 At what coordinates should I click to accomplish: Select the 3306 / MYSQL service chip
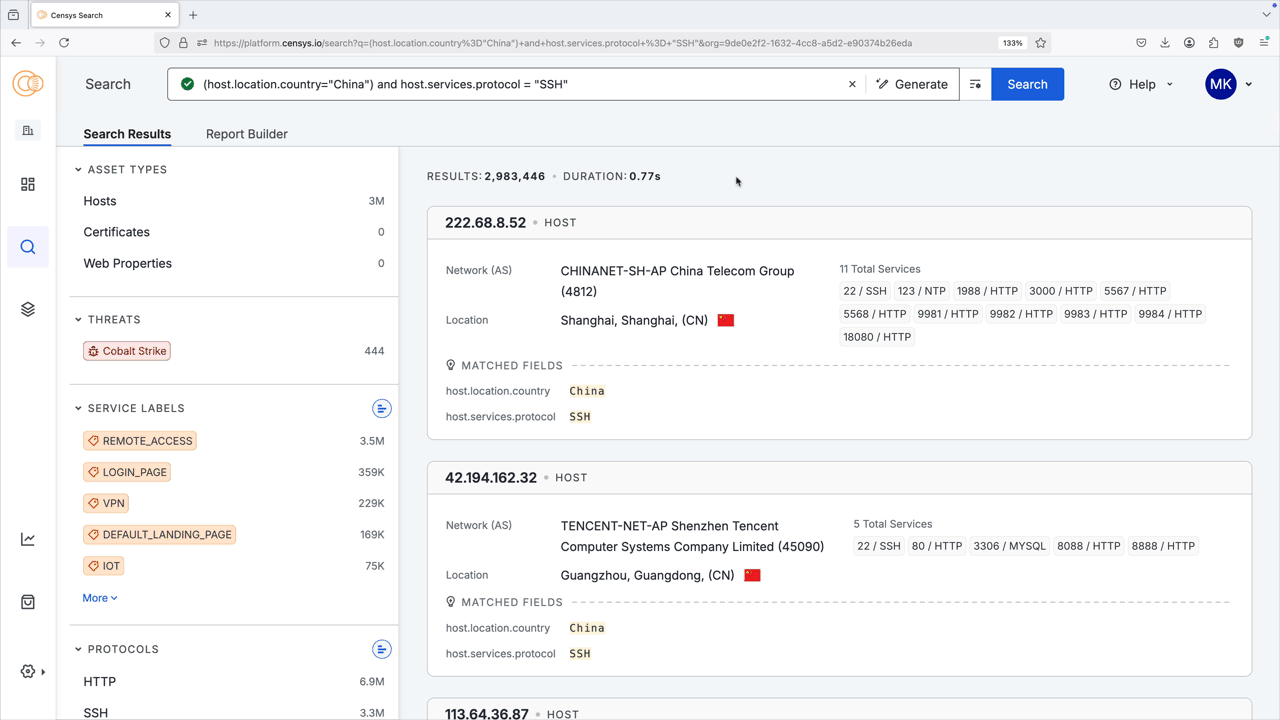click(x=1010, y=546)
